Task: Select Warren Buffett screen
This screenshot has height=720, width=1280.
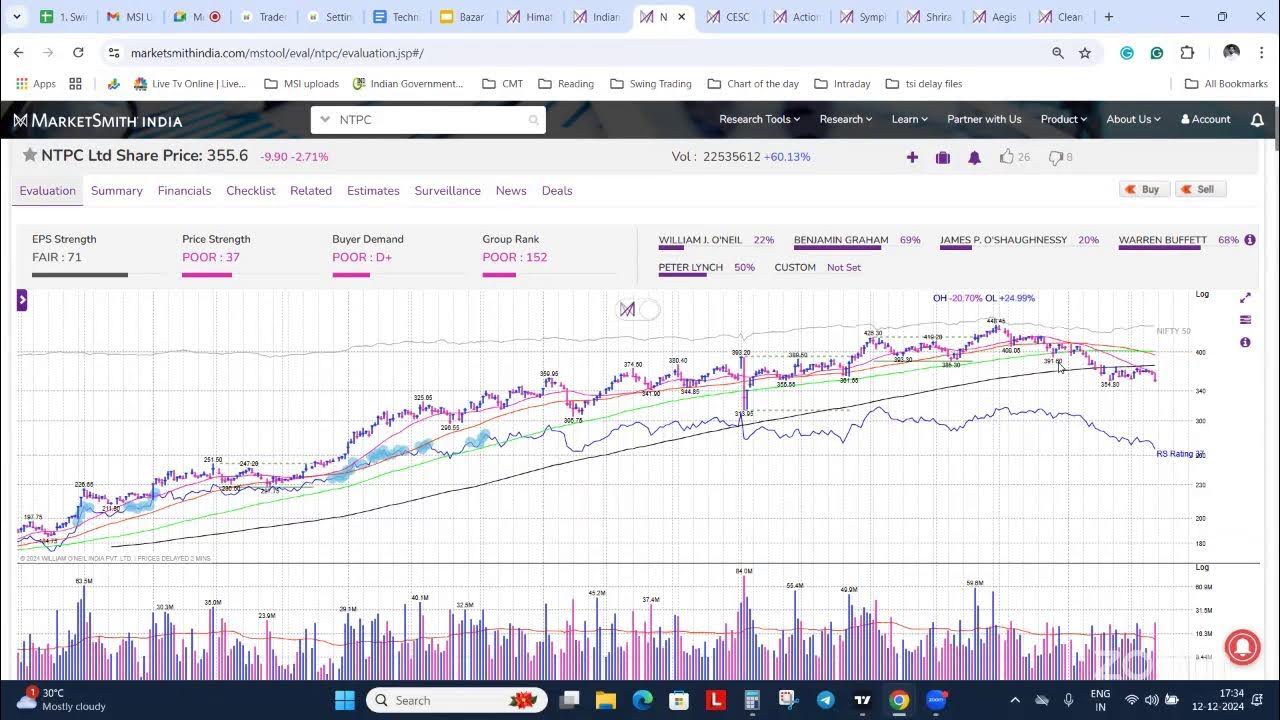Action: 1162,240
